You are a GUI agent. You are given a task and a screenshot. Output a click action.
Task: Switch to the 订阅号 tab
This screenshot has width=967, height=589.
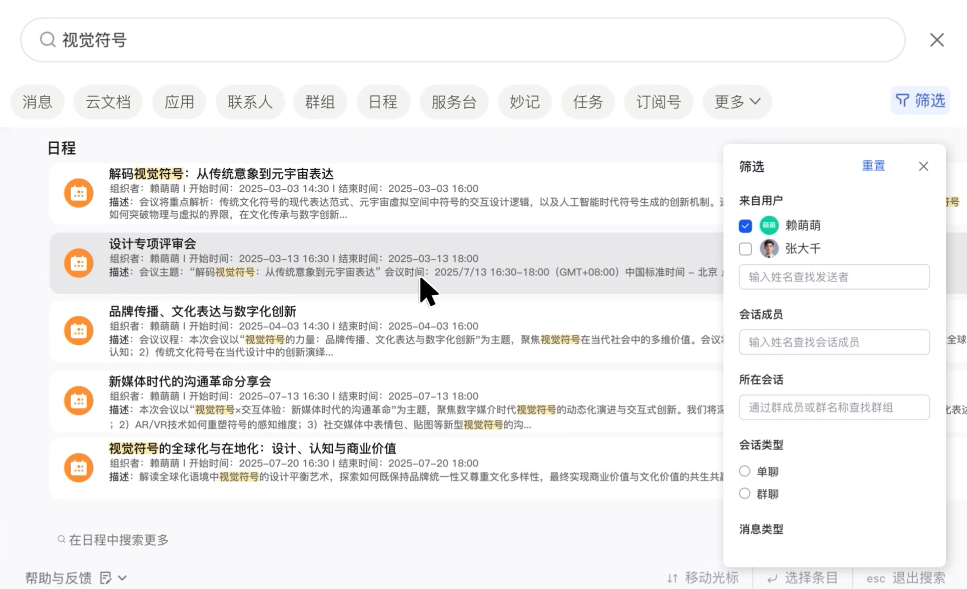[659, 102]
